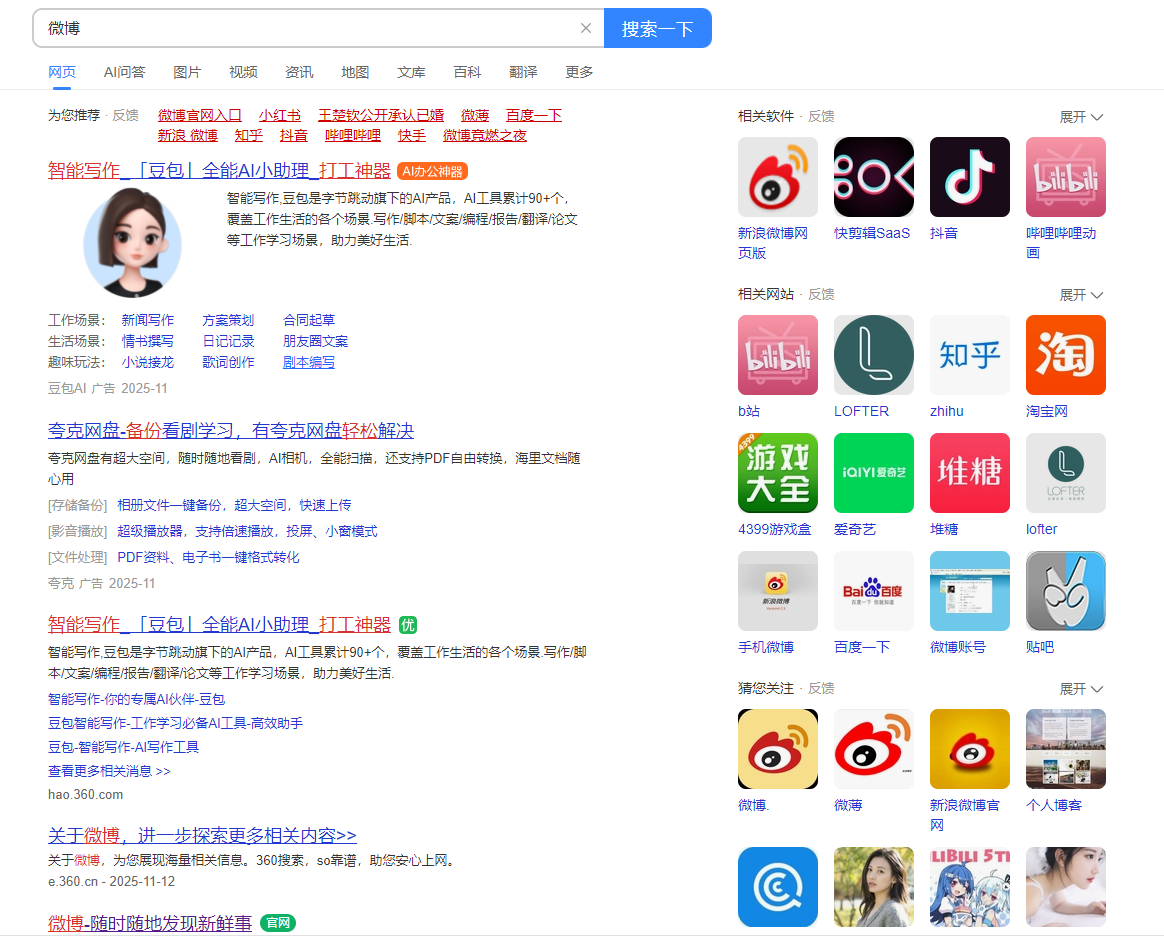Open the blue magnifier C icon

[777, 887]
